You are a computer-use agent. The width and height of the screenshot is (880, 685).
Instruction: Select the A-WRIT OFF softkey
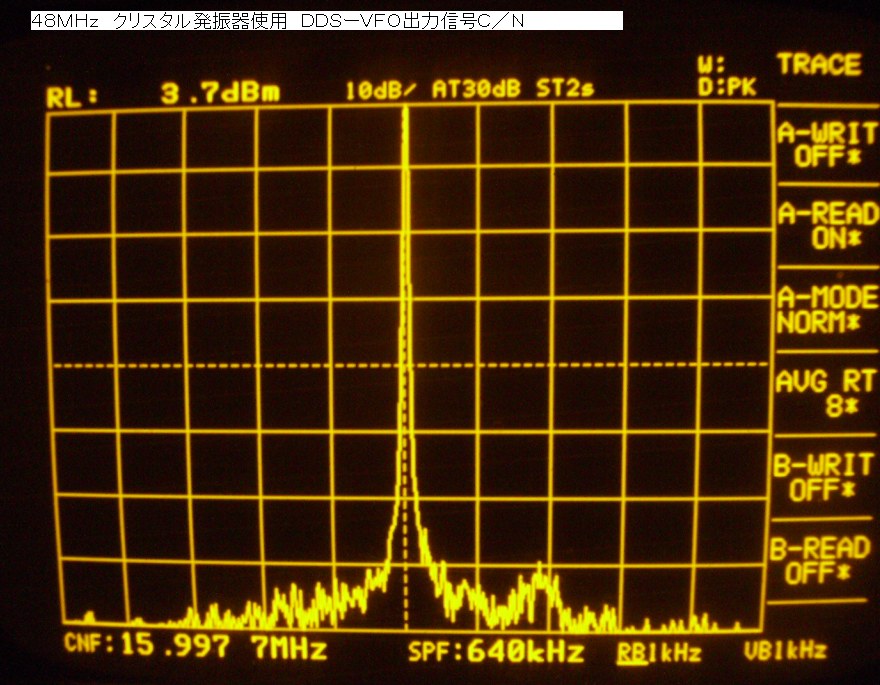(x=827, y=145)
